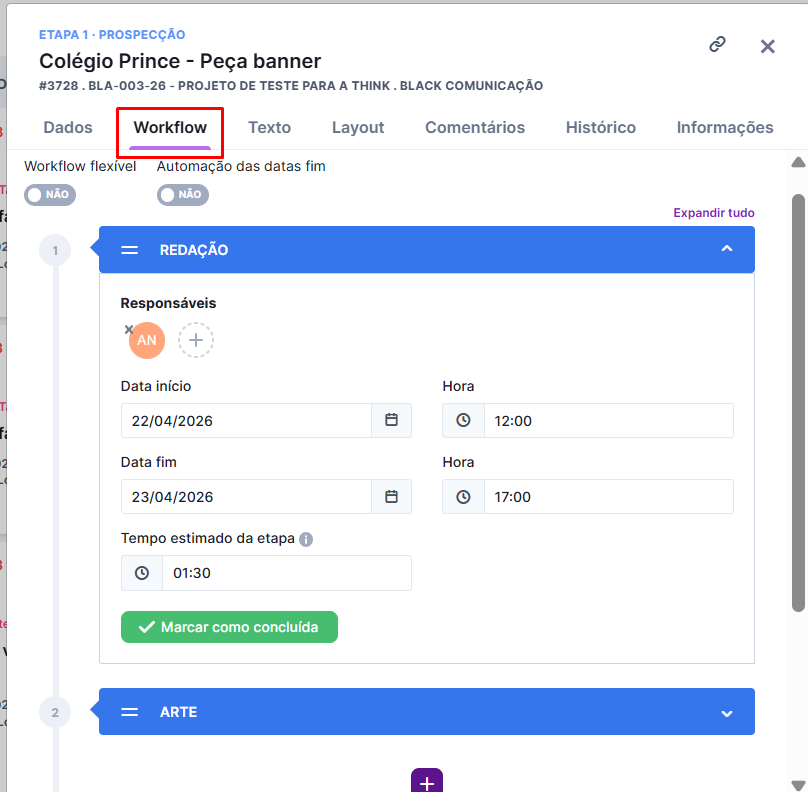The image size is (808, 792).
Task: Click Expandir tudo link
Action: click(x=714, y=213)
